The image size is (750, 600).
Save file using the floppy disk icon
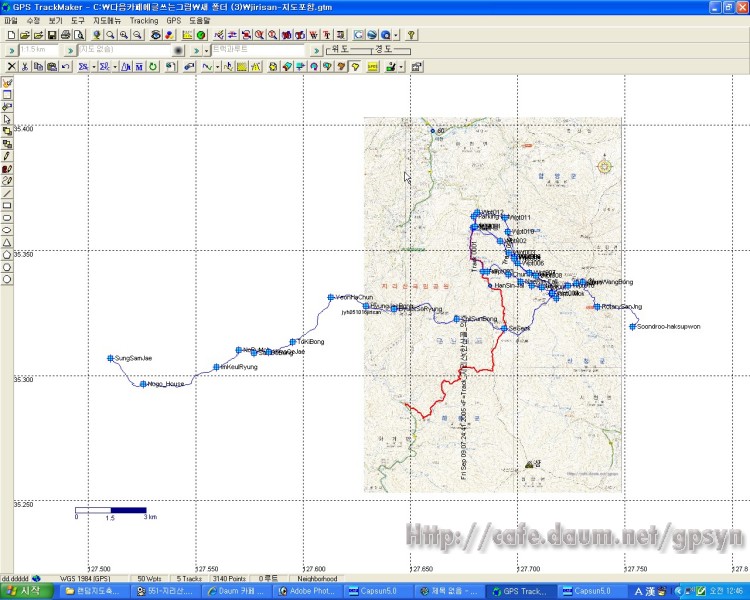pyautogui.click(x=52, y=35)
